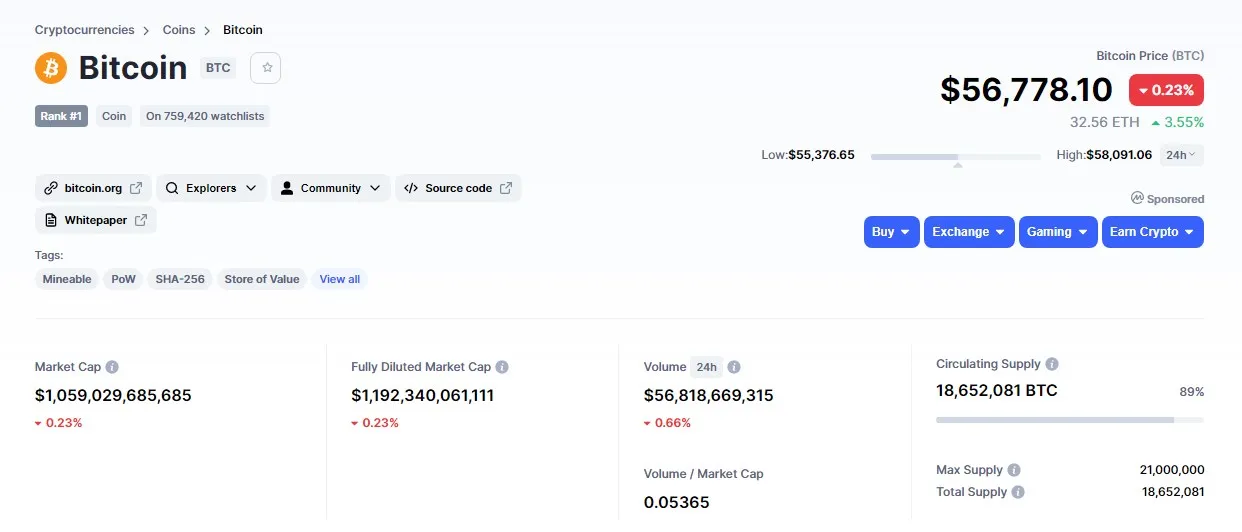Select the Mineable tag
Image resolution: width=1242 pixels, height=532 pixels.
[67, 279]
